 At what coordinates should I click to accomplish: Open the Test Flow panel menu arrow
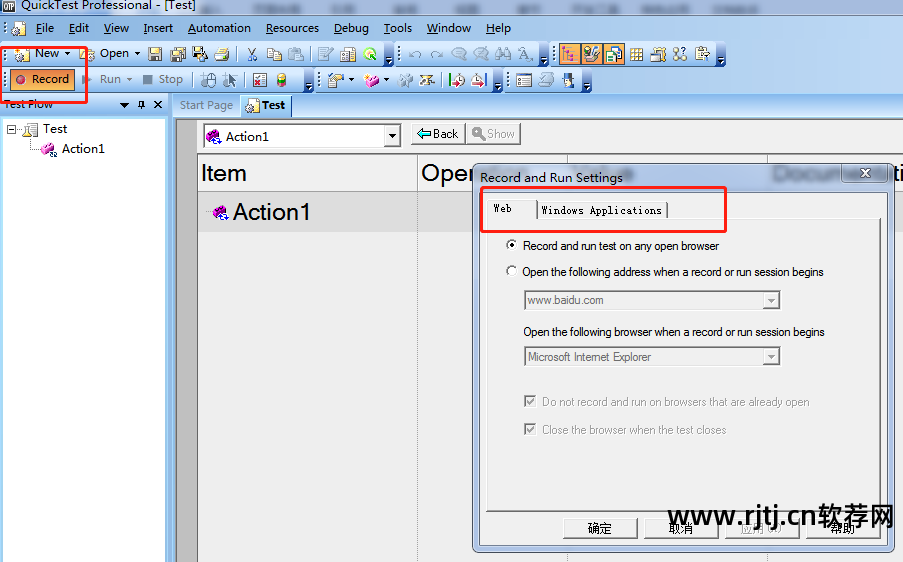124,105
